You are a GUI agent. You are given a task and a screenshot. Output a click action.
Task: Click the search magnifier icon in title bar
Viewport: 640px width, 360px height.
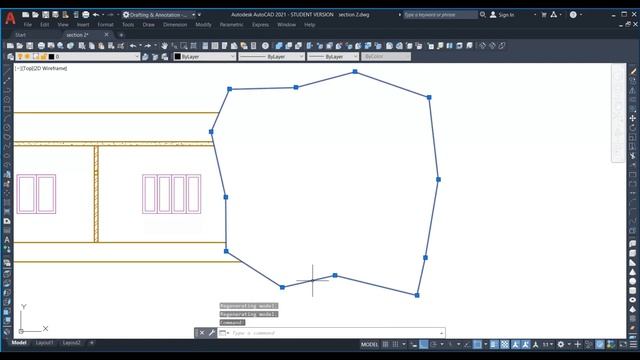[482, 15]
